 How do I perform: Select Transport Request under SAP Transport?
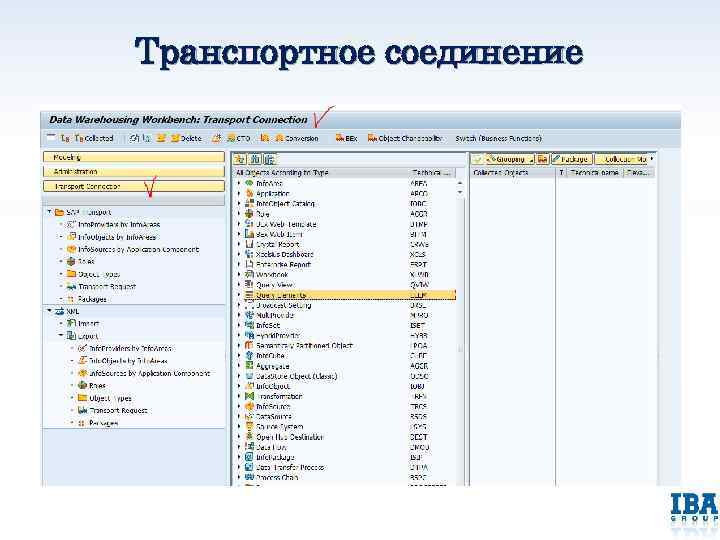pyautogui.click(x=107, y=287)
